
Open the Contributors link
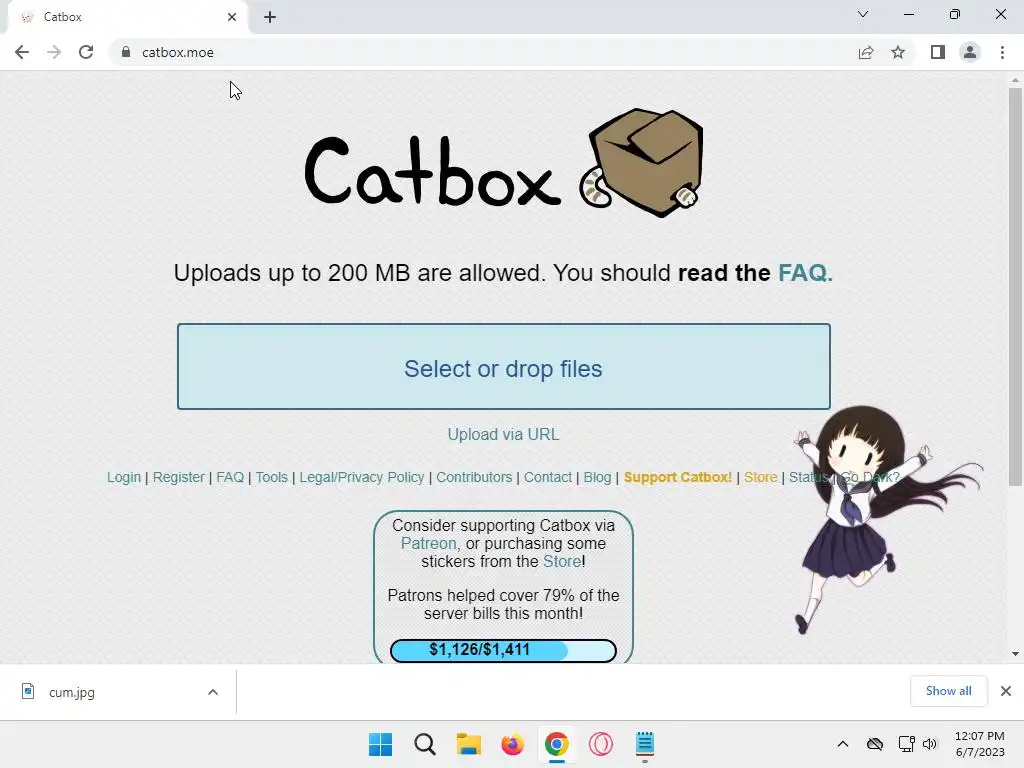(474, 477)
